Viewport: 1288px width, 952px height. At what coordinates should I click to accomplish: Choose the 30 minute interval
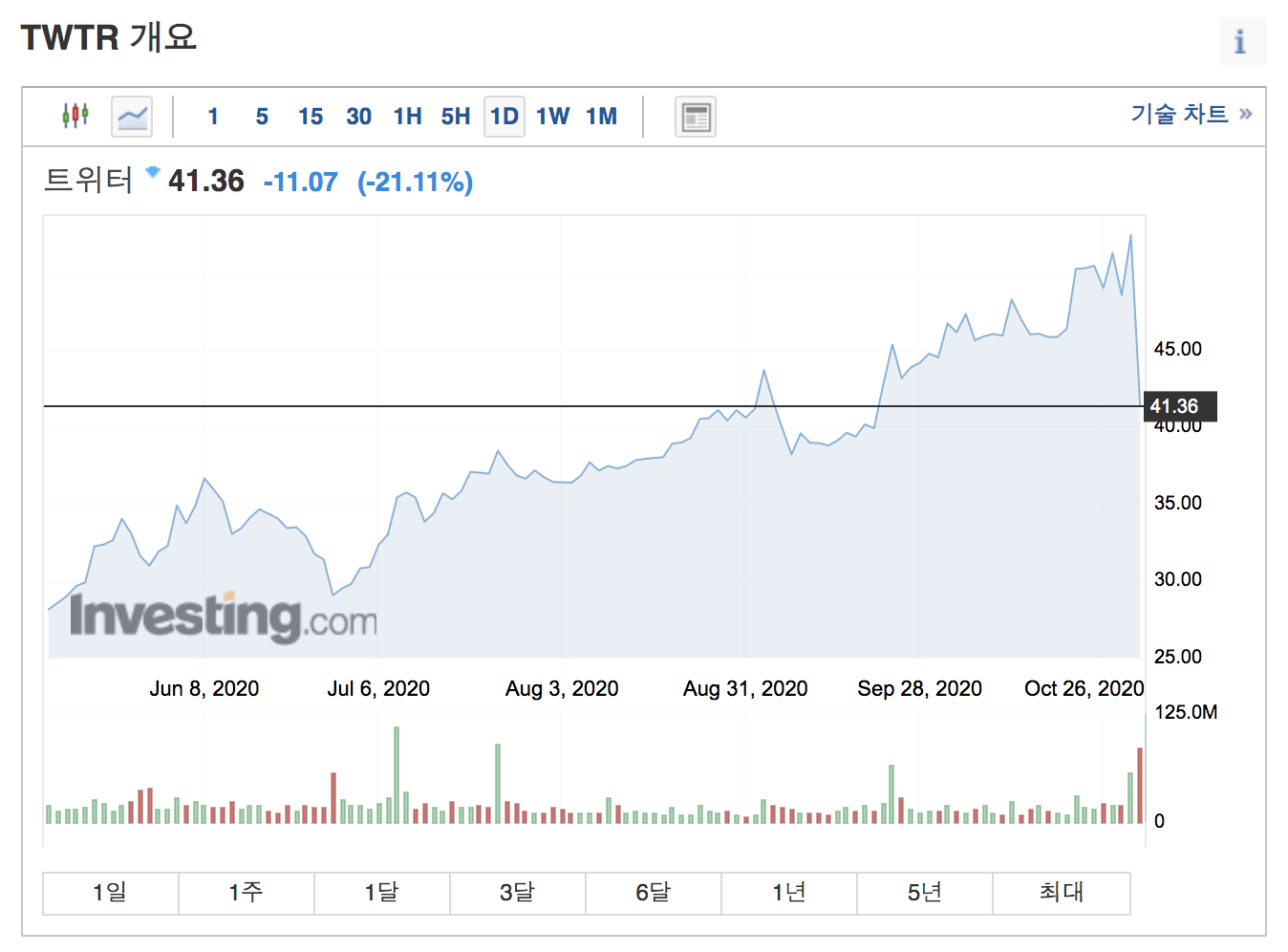pos(358,117)
